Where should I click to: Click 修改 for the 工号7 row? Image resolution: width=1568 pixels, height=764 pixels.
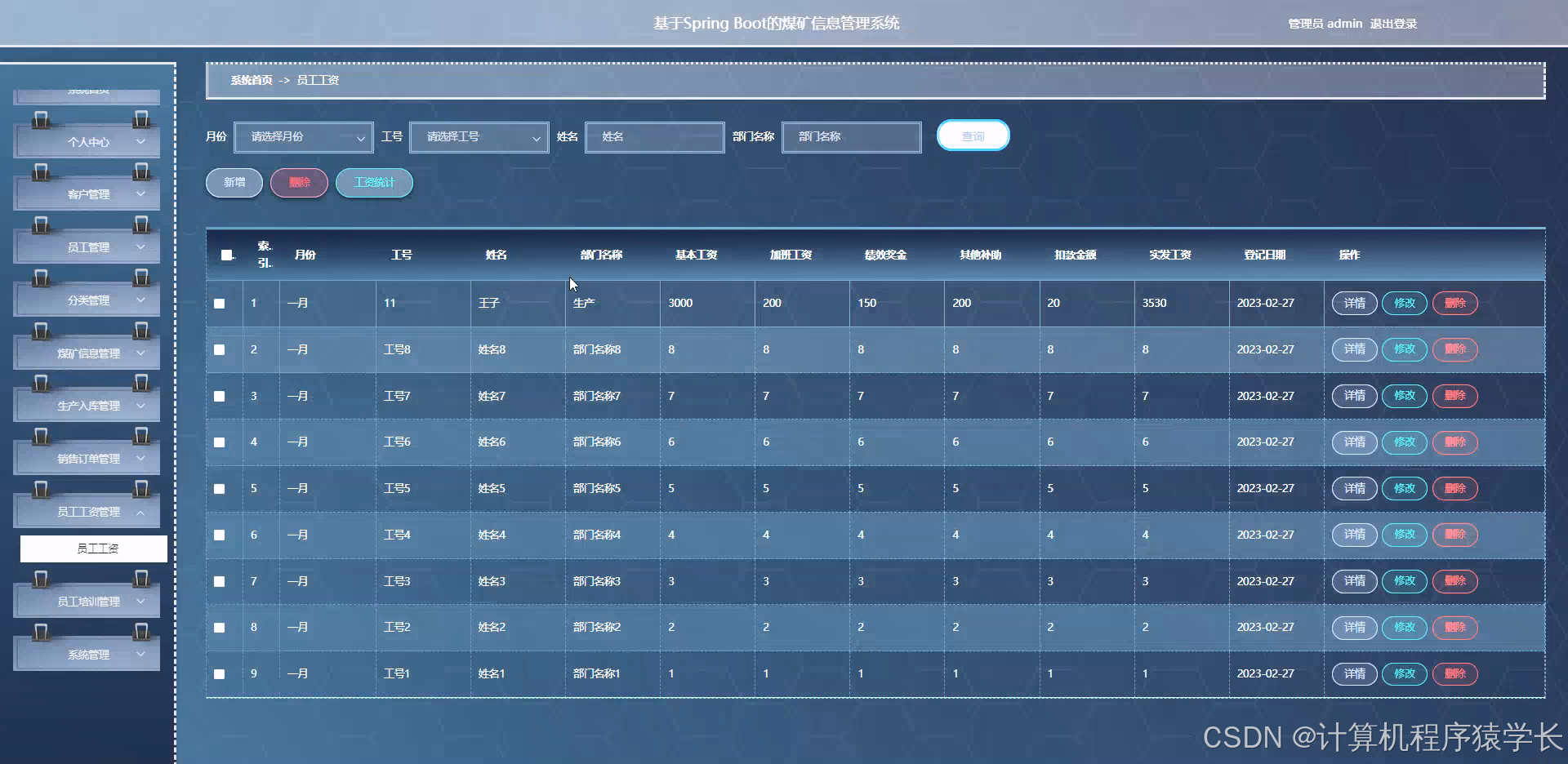(1405, 396)
